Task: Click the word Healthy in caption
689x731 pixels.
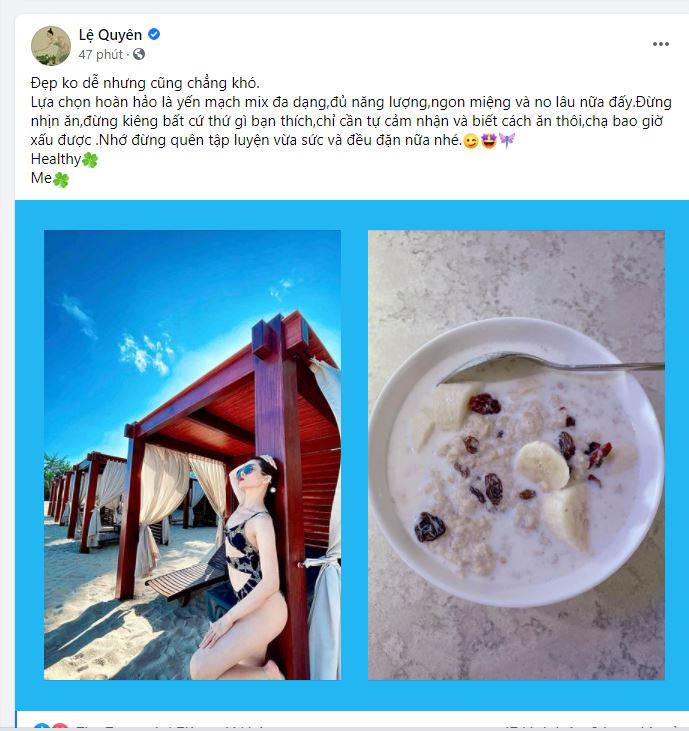Action: [x=56, y=159]
